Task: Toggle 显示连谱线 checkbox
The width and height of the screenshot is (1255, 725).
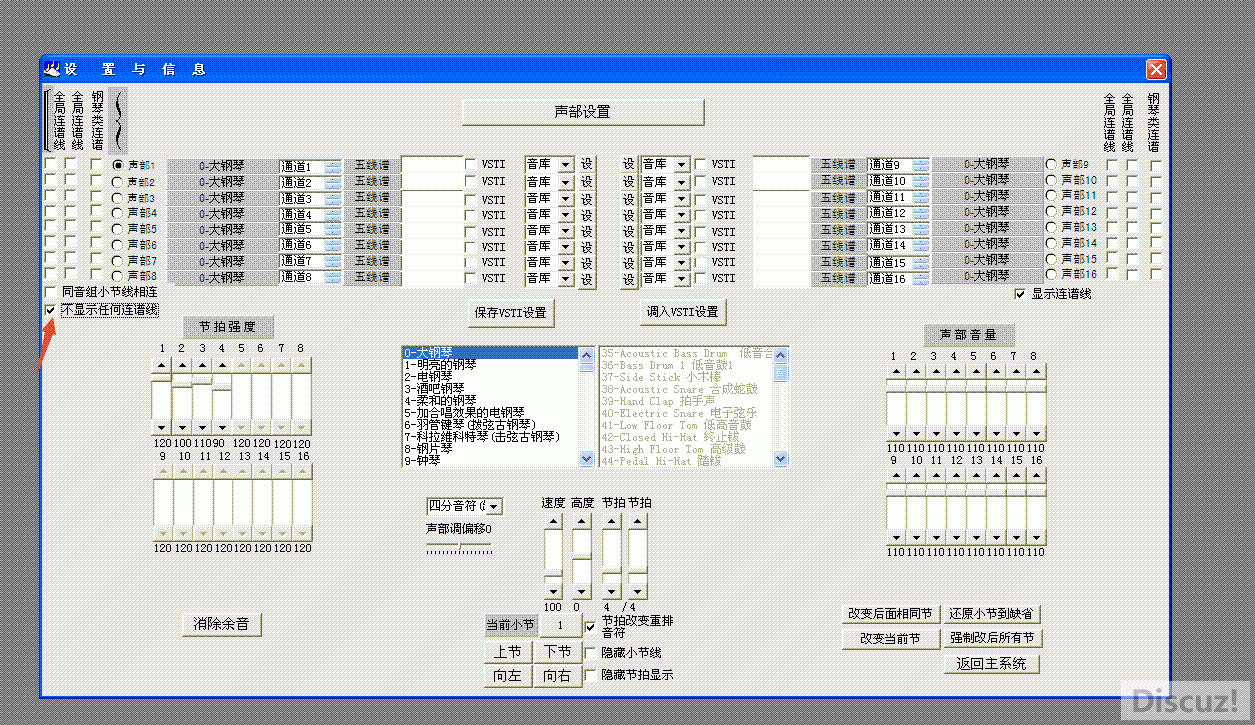Action: [x=1020, y=294]
